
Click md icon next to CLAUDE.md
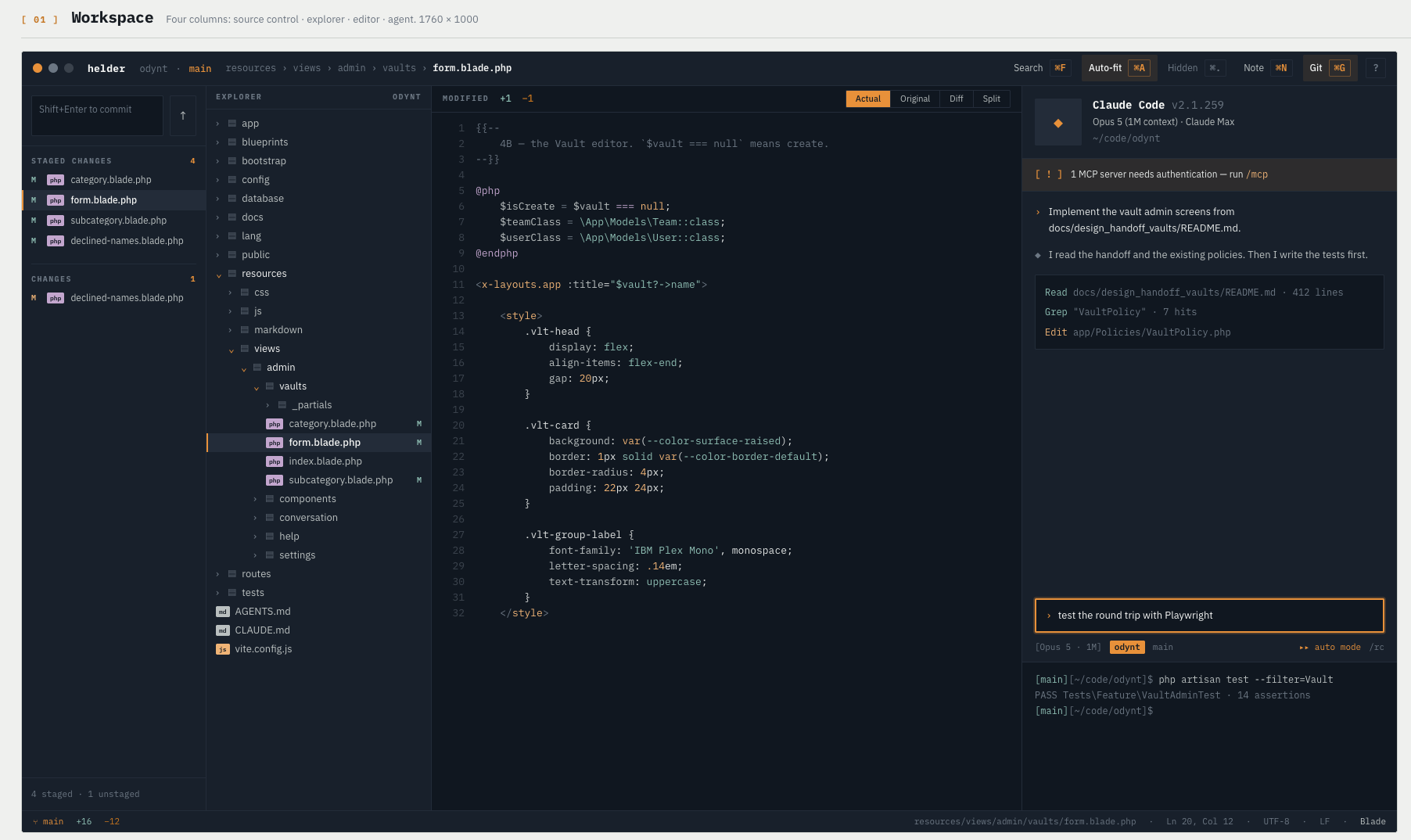click(x=223, y=630)
